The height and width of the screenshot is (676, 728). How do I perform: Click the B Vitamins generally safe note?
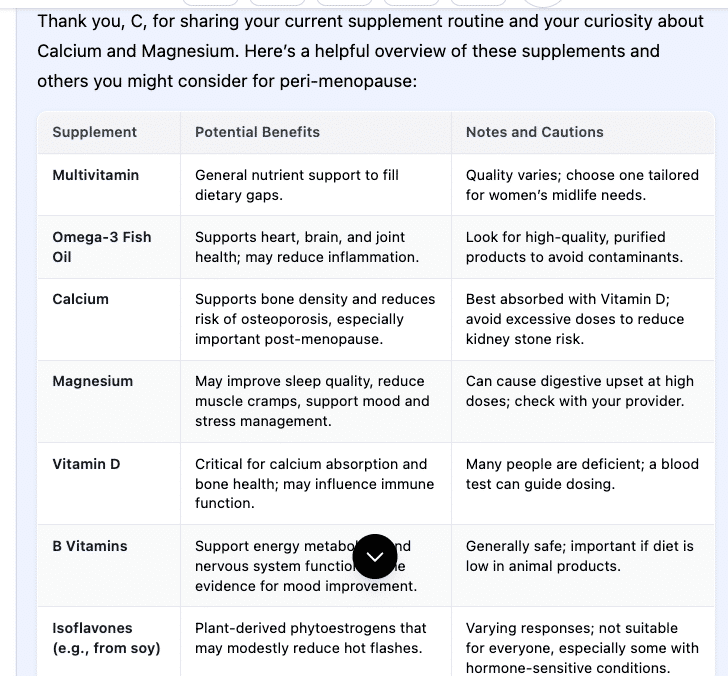pos(579,556)
